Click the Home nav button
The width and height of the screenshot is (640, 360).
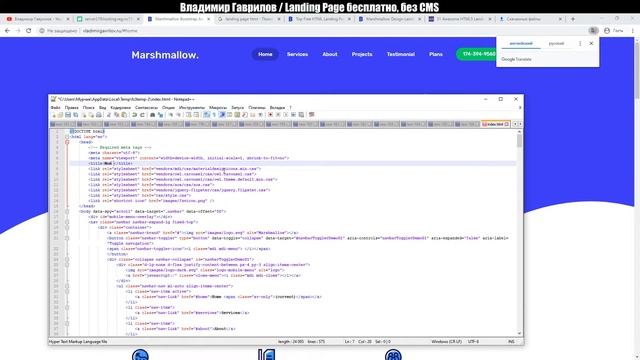point(265,54)
